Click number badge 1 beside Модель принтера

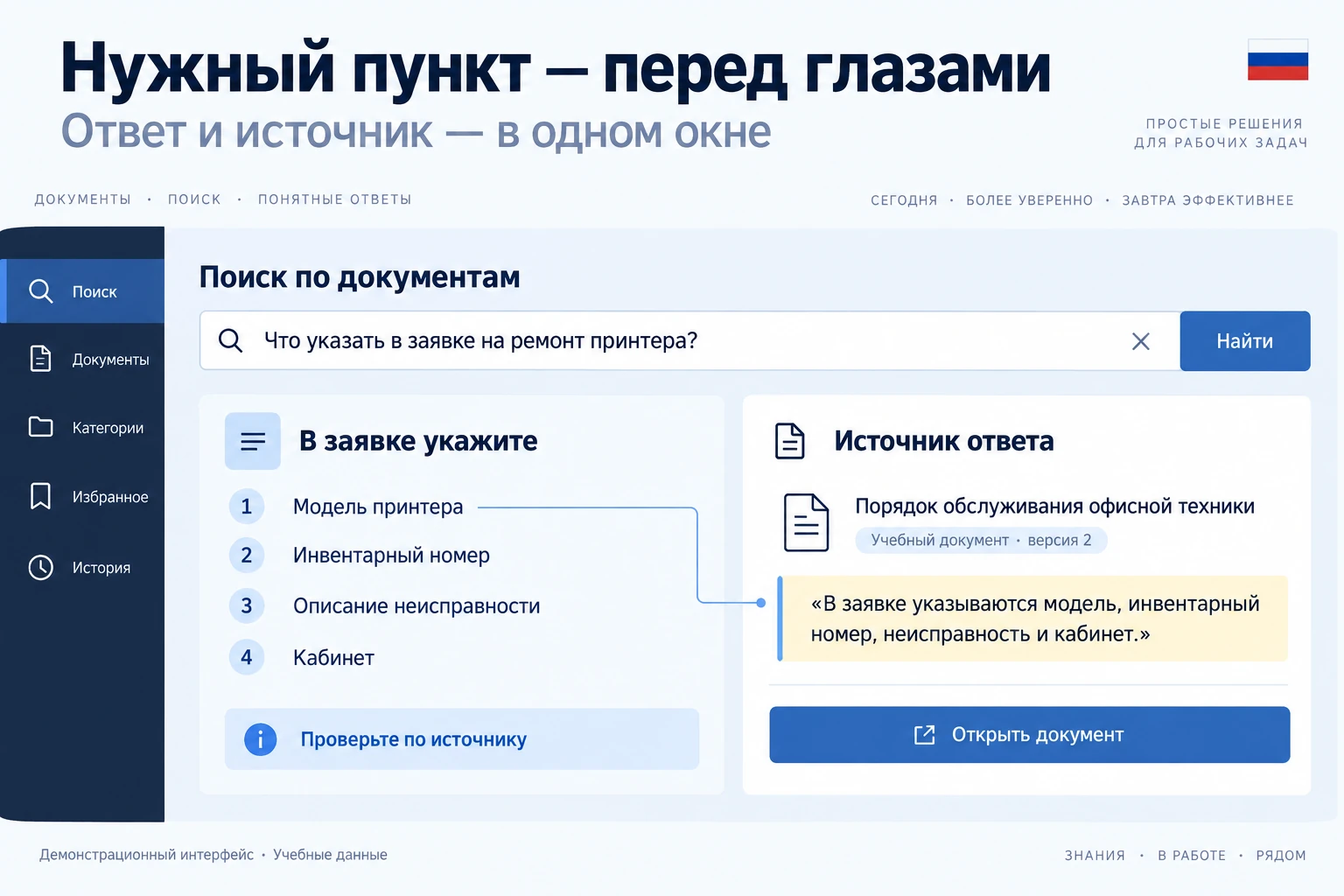tap(247, 507)
